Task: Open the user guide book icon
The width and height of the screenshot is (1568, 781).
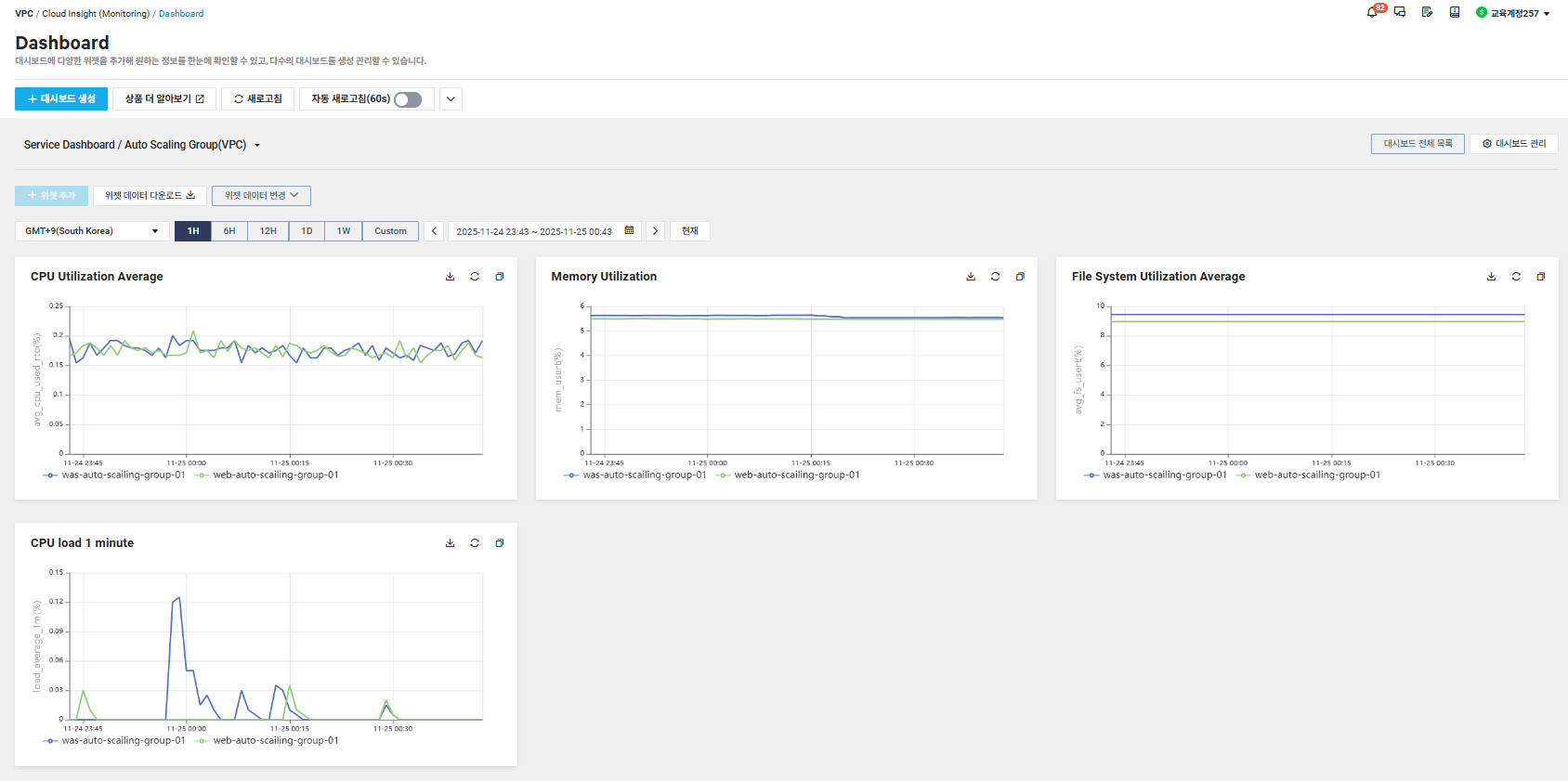Action: pyautogui.click(x=1455, y=13)
